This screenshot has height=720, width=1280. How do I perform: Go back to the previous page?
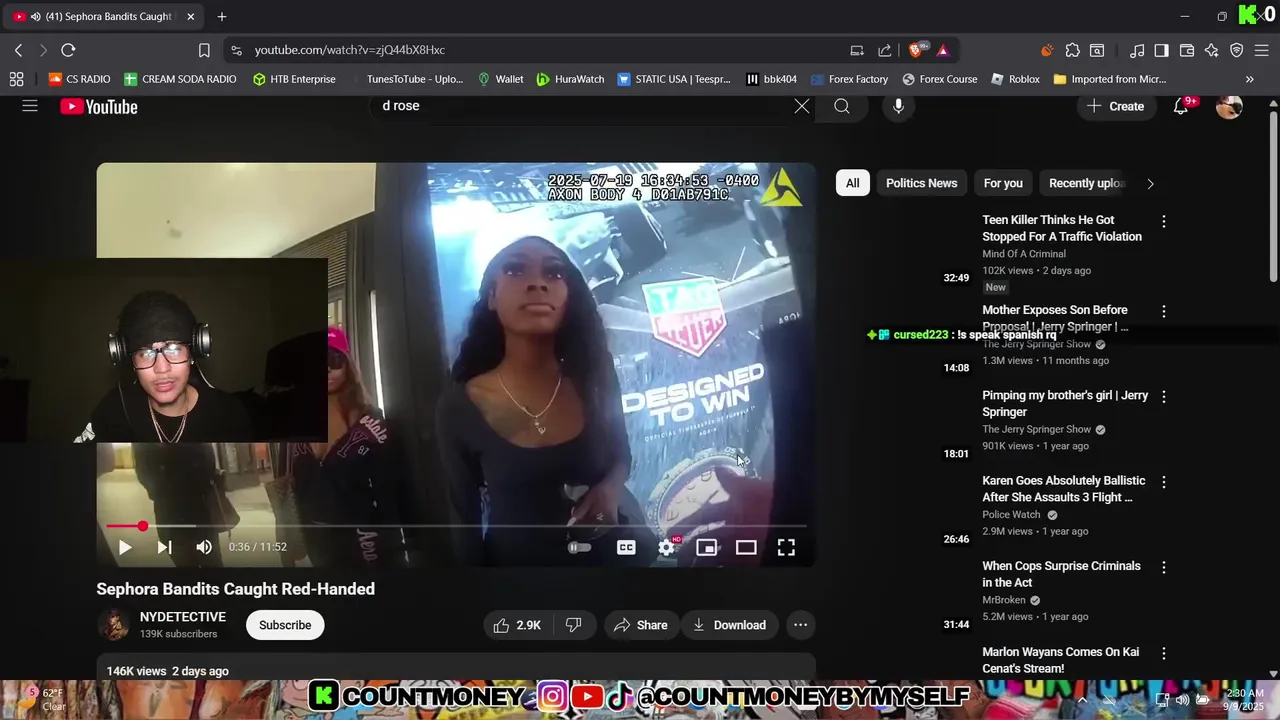coord(18,50)
